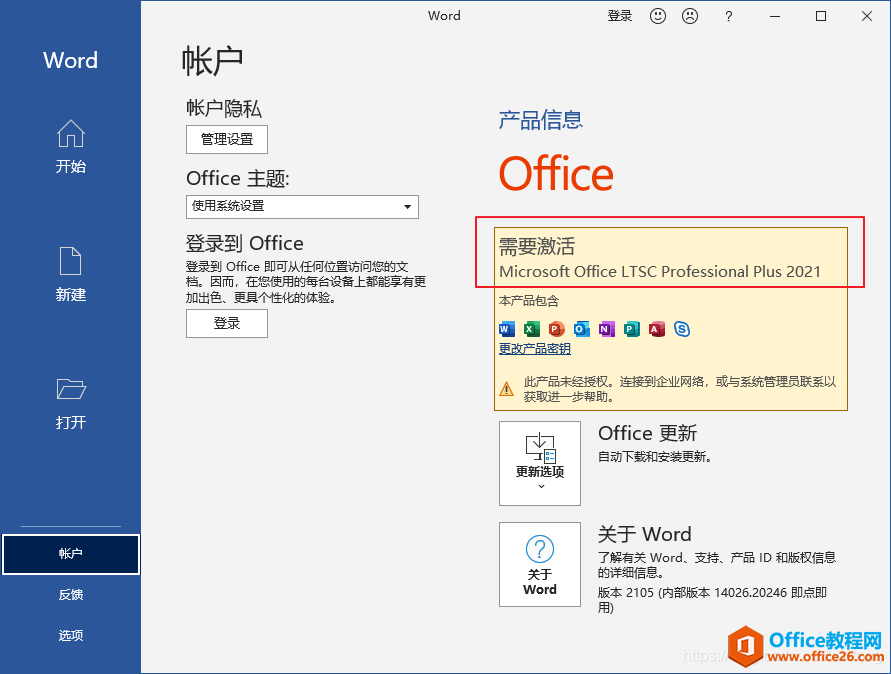This screenshot has height=674, width=891.
Task: Open the Access database icon
Action: click(x=657, y=329)
